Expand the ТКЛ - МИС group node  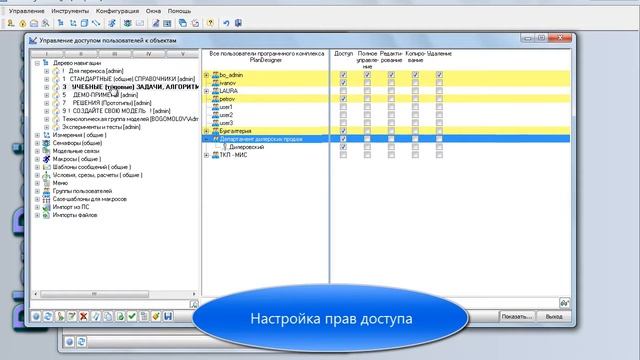[207, 155]
